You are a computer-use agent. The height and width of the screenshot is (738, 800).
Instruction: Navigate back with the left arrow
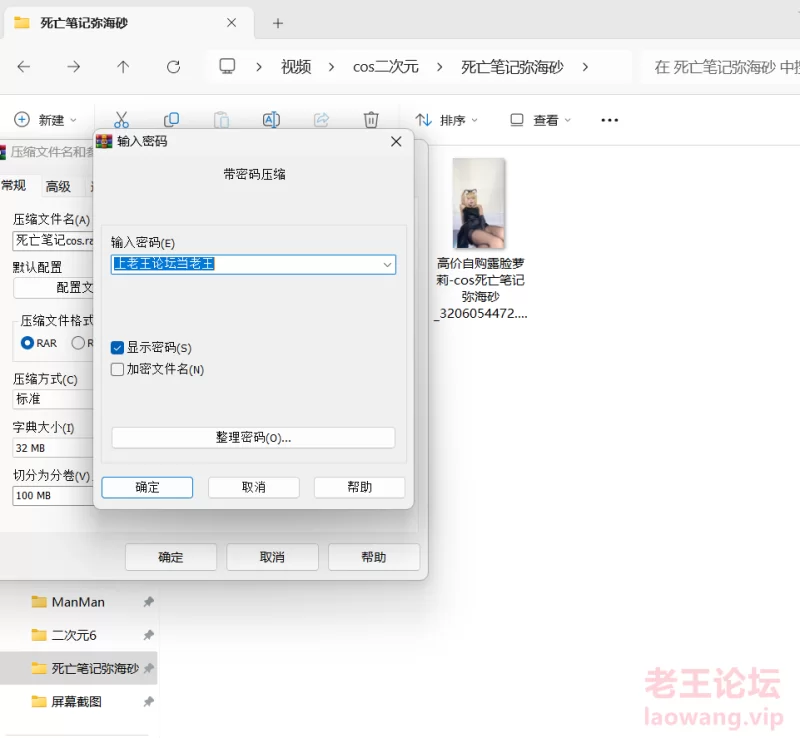tap(24, 67)
